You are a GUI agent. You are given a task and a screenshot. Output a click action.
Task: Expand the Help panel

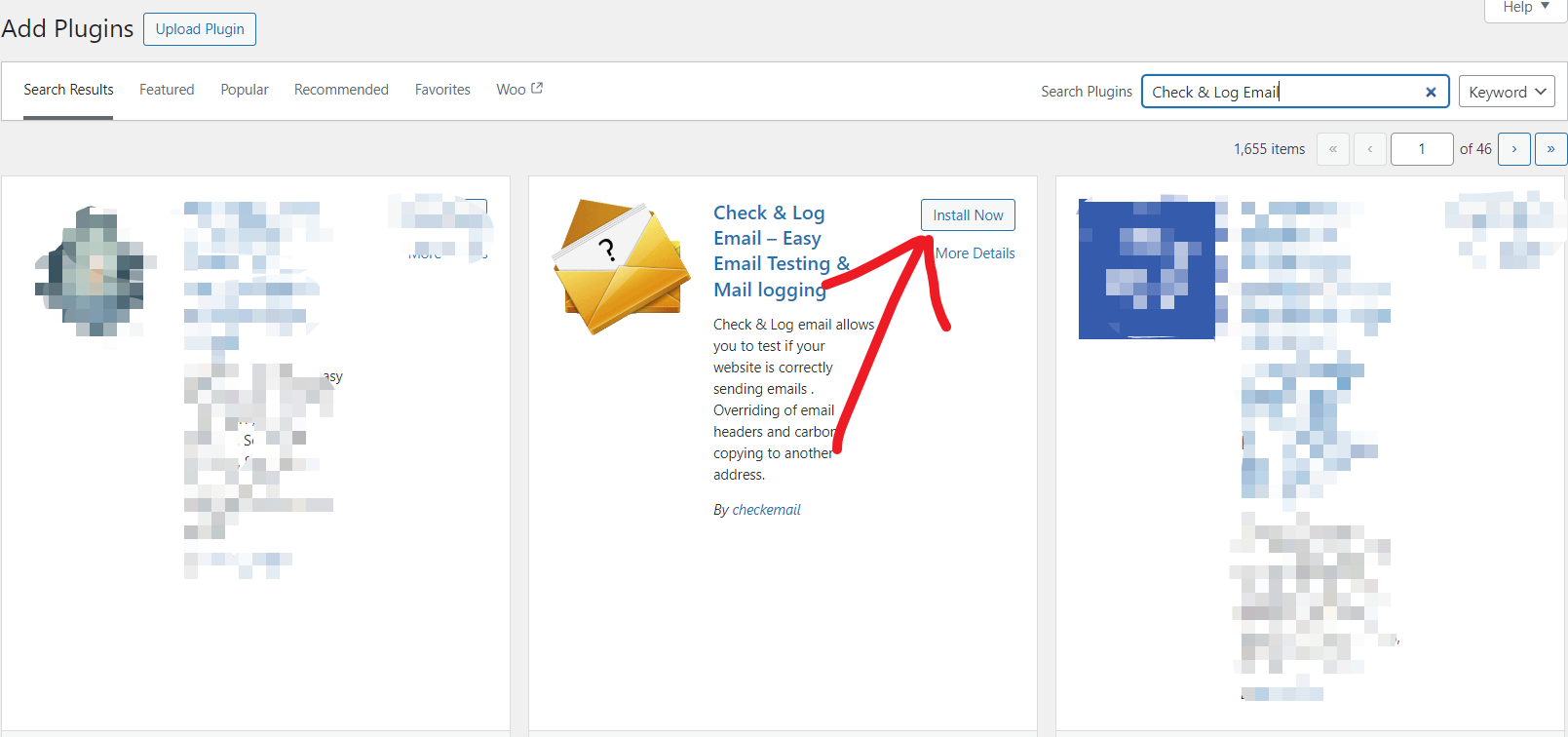coord(1525,8)
